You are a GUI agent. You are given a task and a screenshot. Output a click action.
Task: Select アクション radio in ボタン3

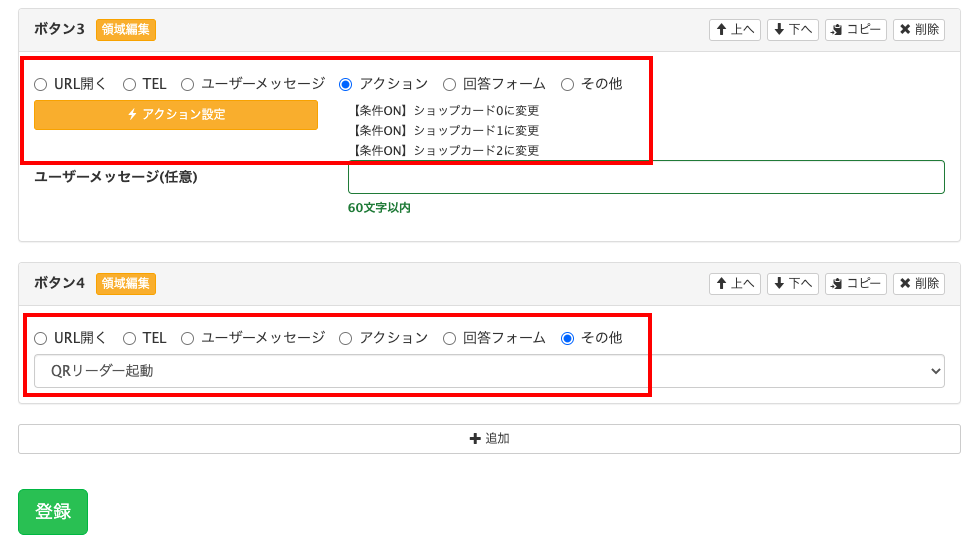click(345, 85)
